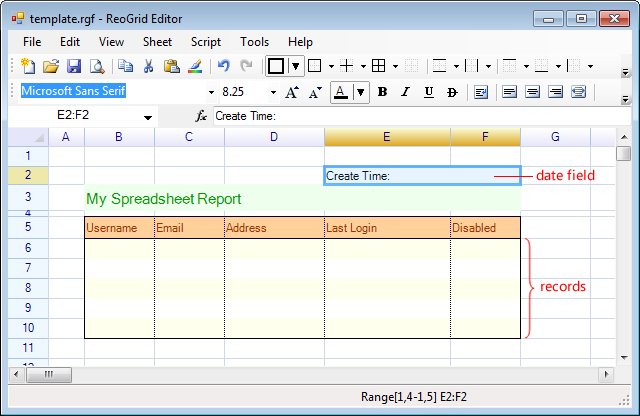The height and width of the screenshot is (416, 640).
Task: Expand the font size 8.25 dropdown
Action: pyautogui.click(x=273, y=92)
